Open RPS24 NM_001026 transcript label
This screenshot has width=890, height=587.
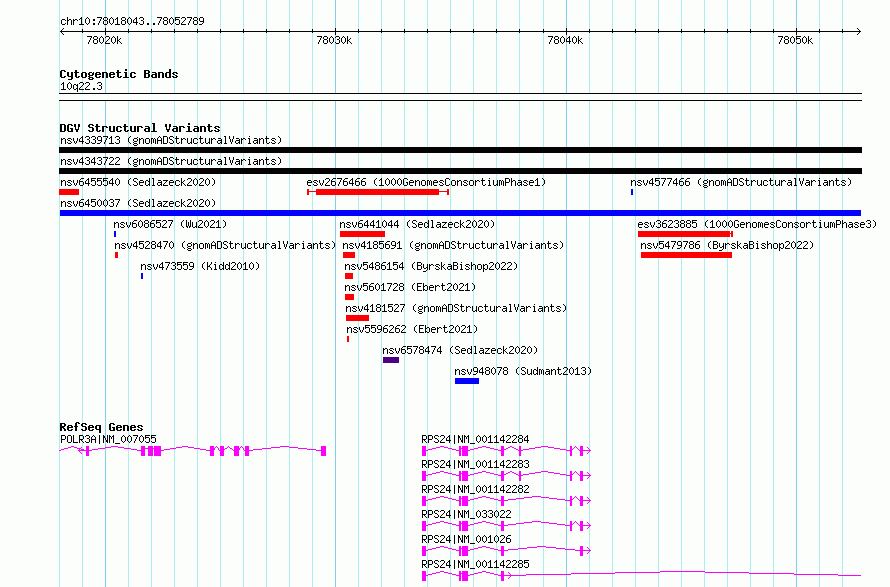pos(466,539)
